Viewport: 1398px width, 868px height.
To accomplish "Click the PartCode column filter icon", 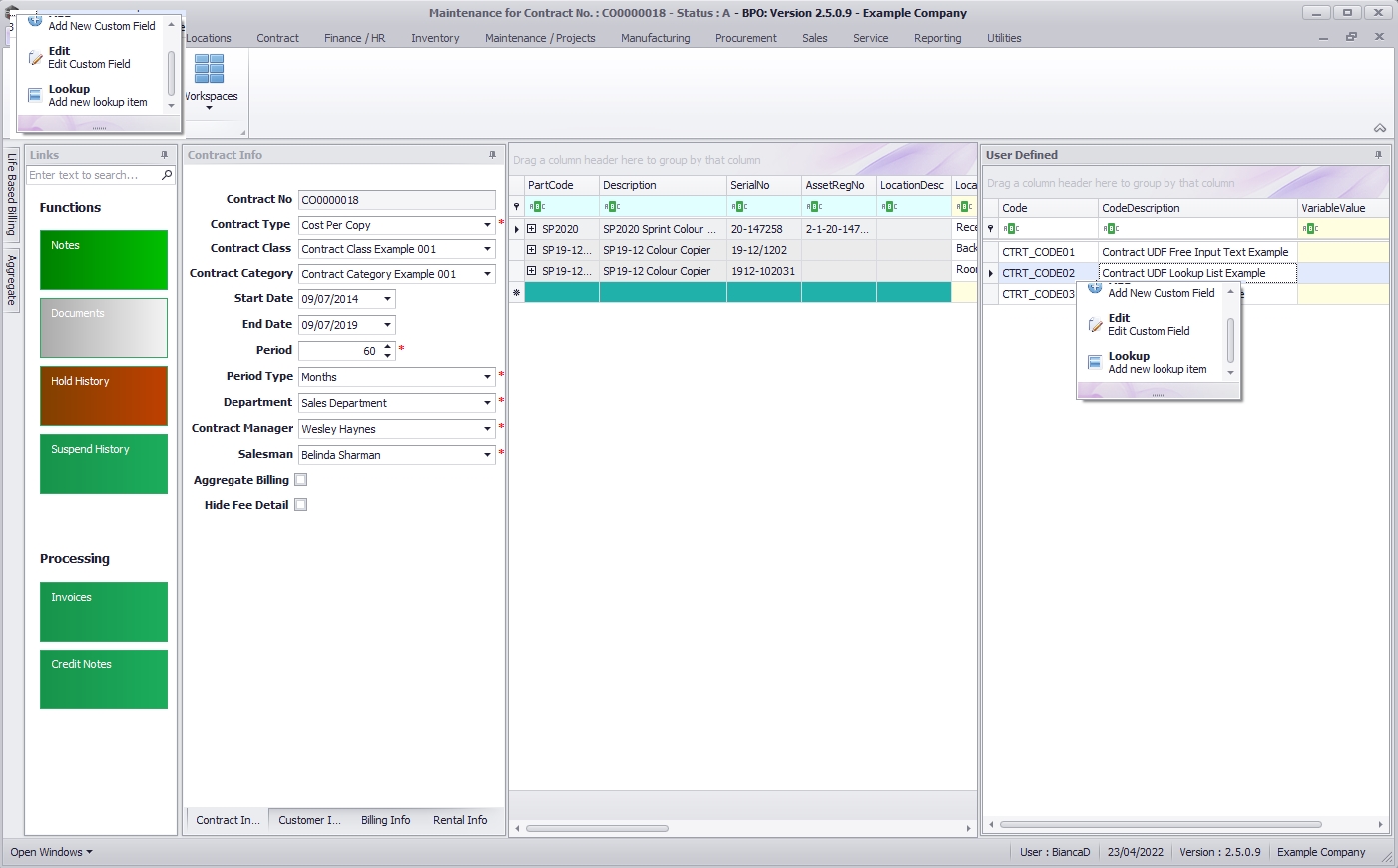I will tap(537, 207).
